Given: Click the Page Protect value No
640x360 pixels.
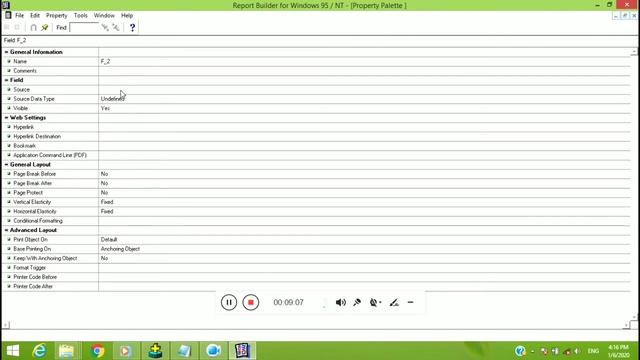Looking at the screenshot, I should pos(104,193).
